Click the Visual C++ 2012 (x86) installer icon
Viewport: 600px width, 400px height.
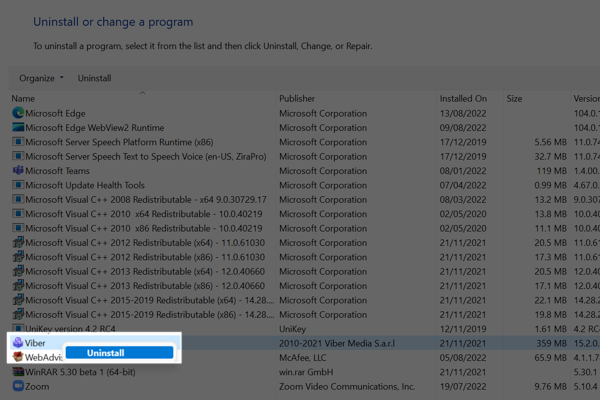pos(18,256)
